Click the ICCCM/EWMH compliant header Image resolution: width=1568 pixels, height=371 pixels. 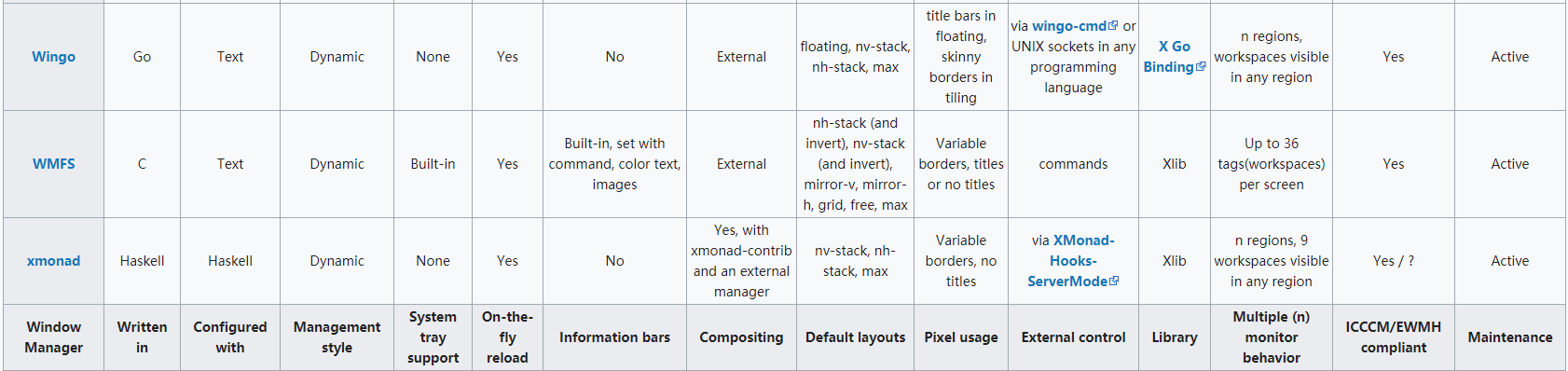pos(1393,337)
